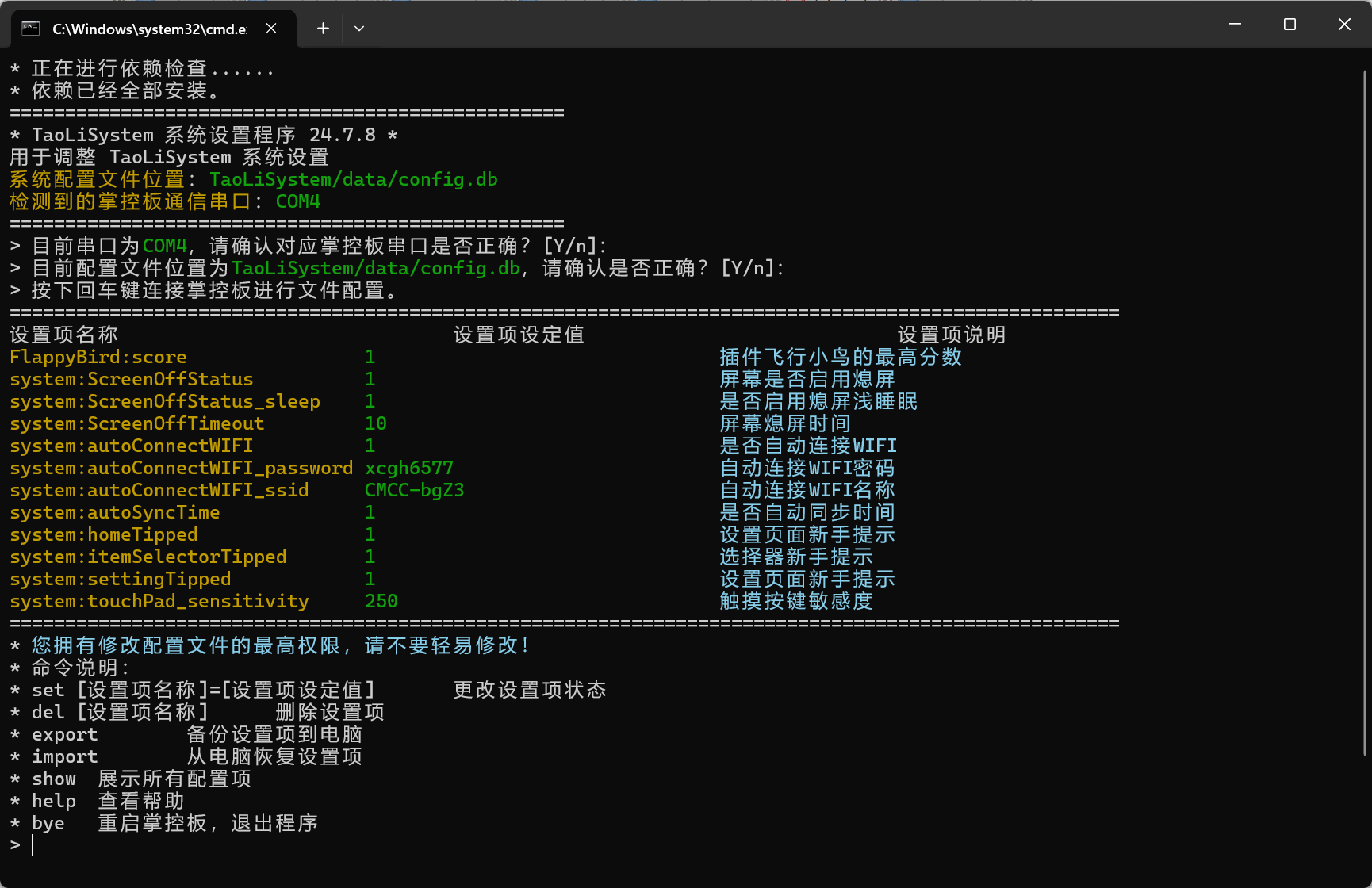Click the system:autoConnectWIFI_password setting name

[182, 468]
